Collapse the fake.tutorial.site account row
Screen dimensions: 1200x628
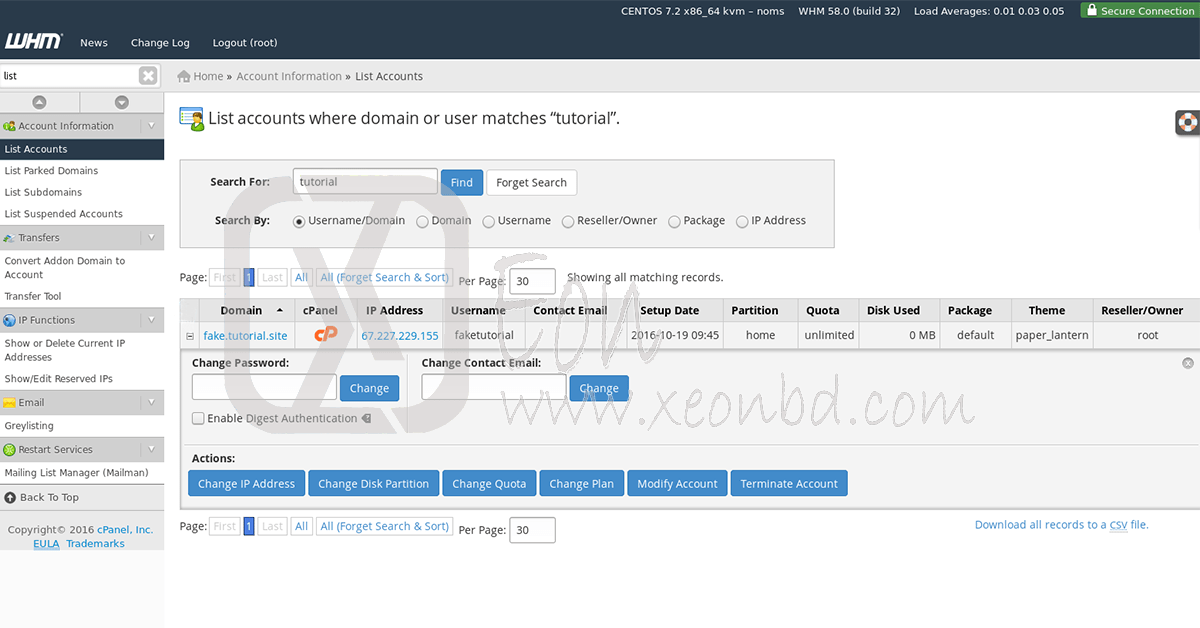click(x=190, y=336)
